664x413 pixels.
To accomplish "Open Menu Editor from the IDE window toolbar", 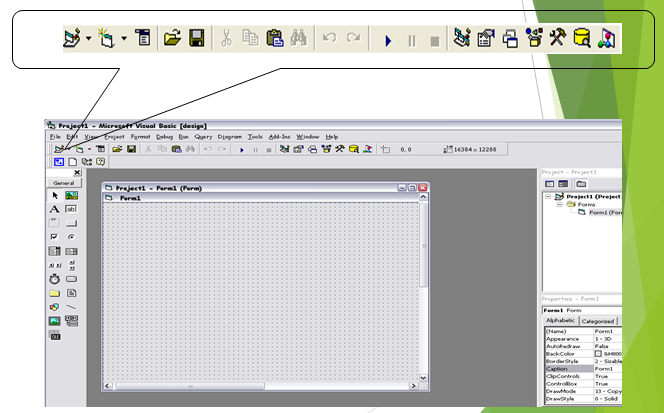I will [100, 149].
